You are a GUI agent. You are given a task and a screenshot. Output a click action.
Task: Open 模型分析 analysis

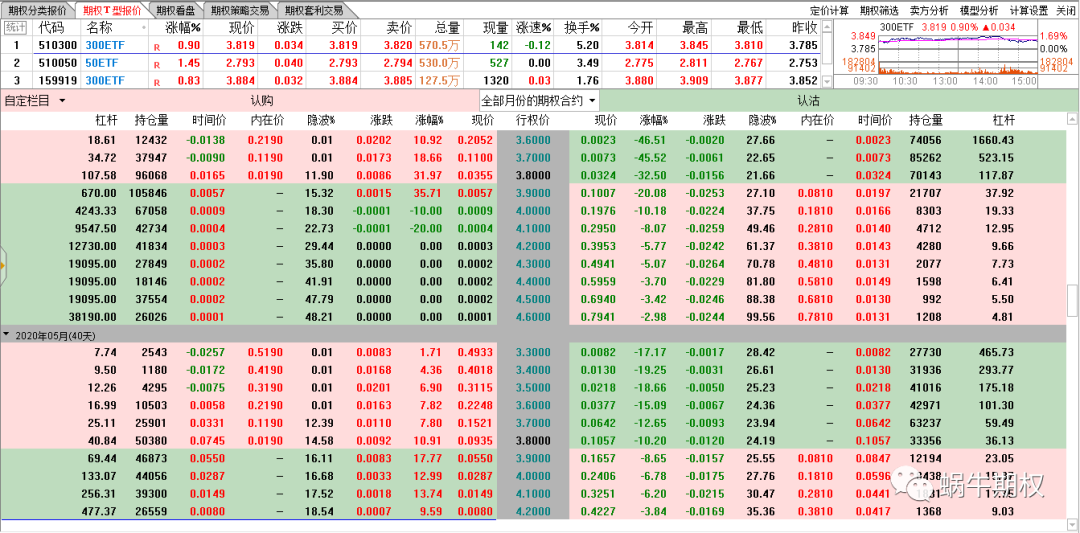point(979,10)
